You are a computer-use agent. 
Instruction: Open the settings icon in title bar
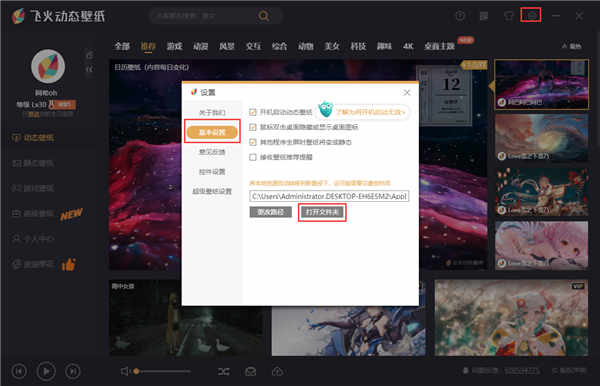pos(531,15)
